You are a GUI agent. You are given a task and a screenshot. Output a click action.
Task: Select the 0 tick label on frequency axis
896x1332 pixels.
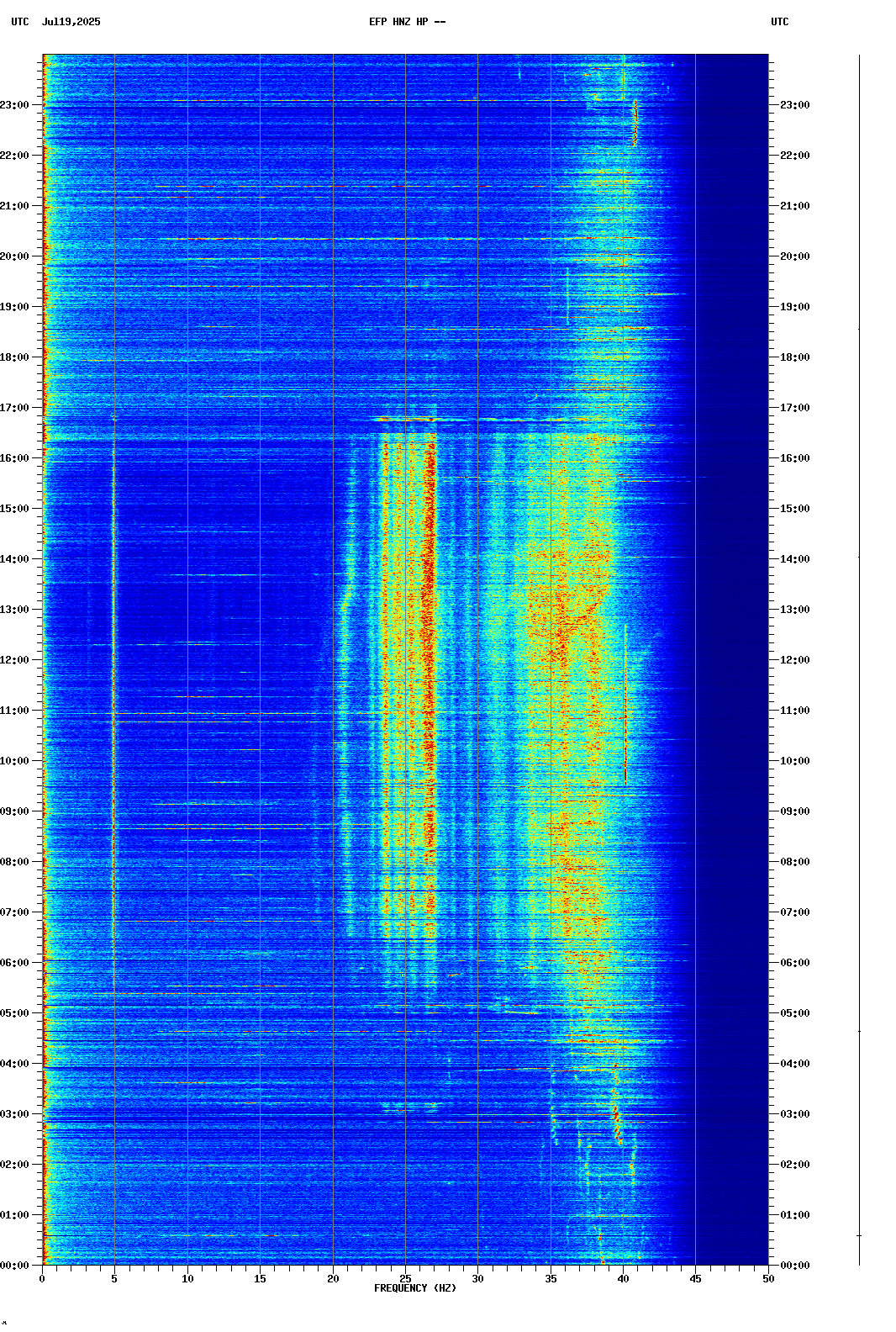[x=42, y=1279]
